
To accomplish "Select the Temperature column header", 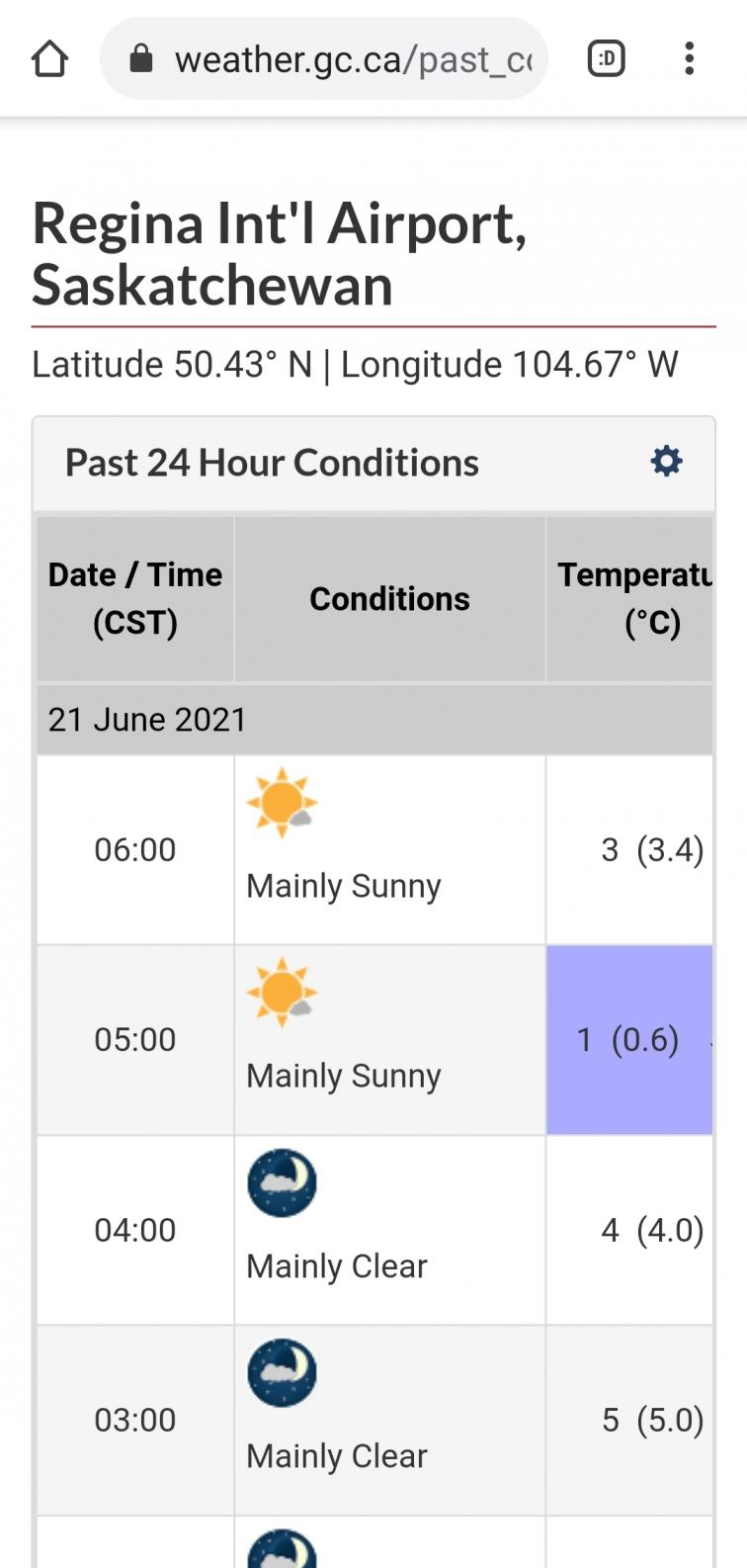I will tap(633, 598).
